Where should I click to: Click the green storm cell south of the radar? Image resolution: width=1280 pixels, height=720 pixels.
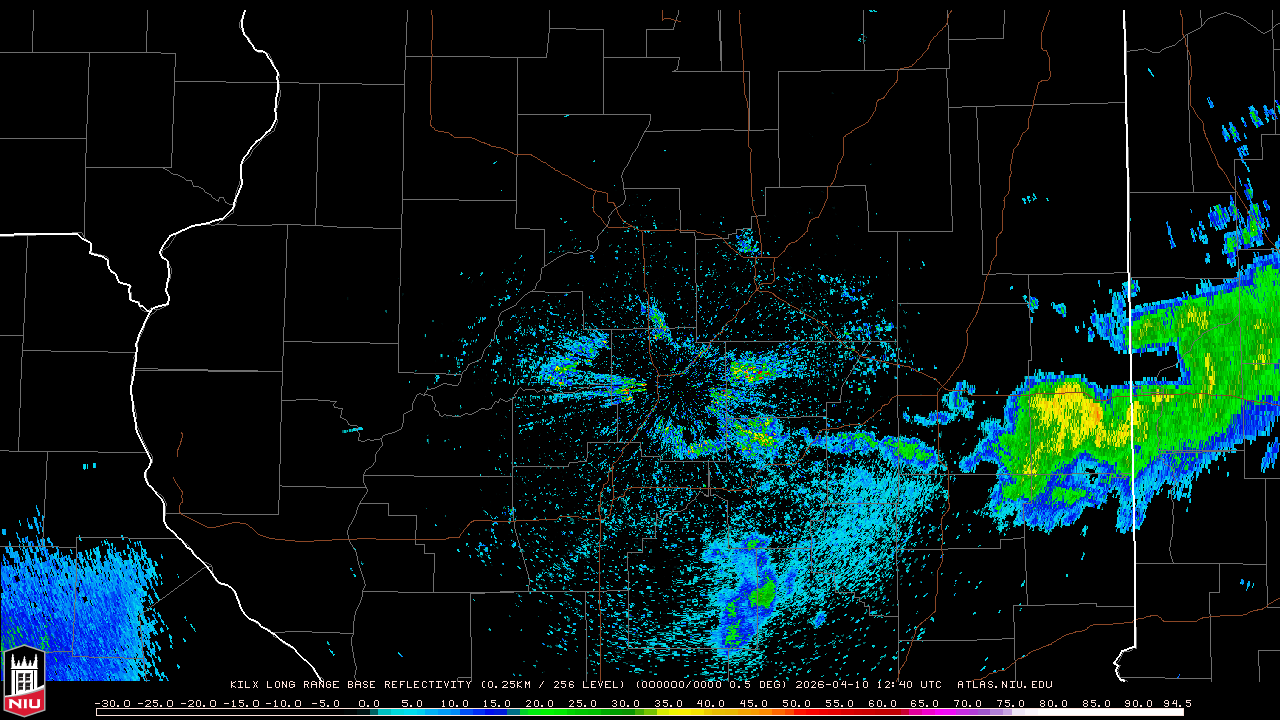[763, 596]
